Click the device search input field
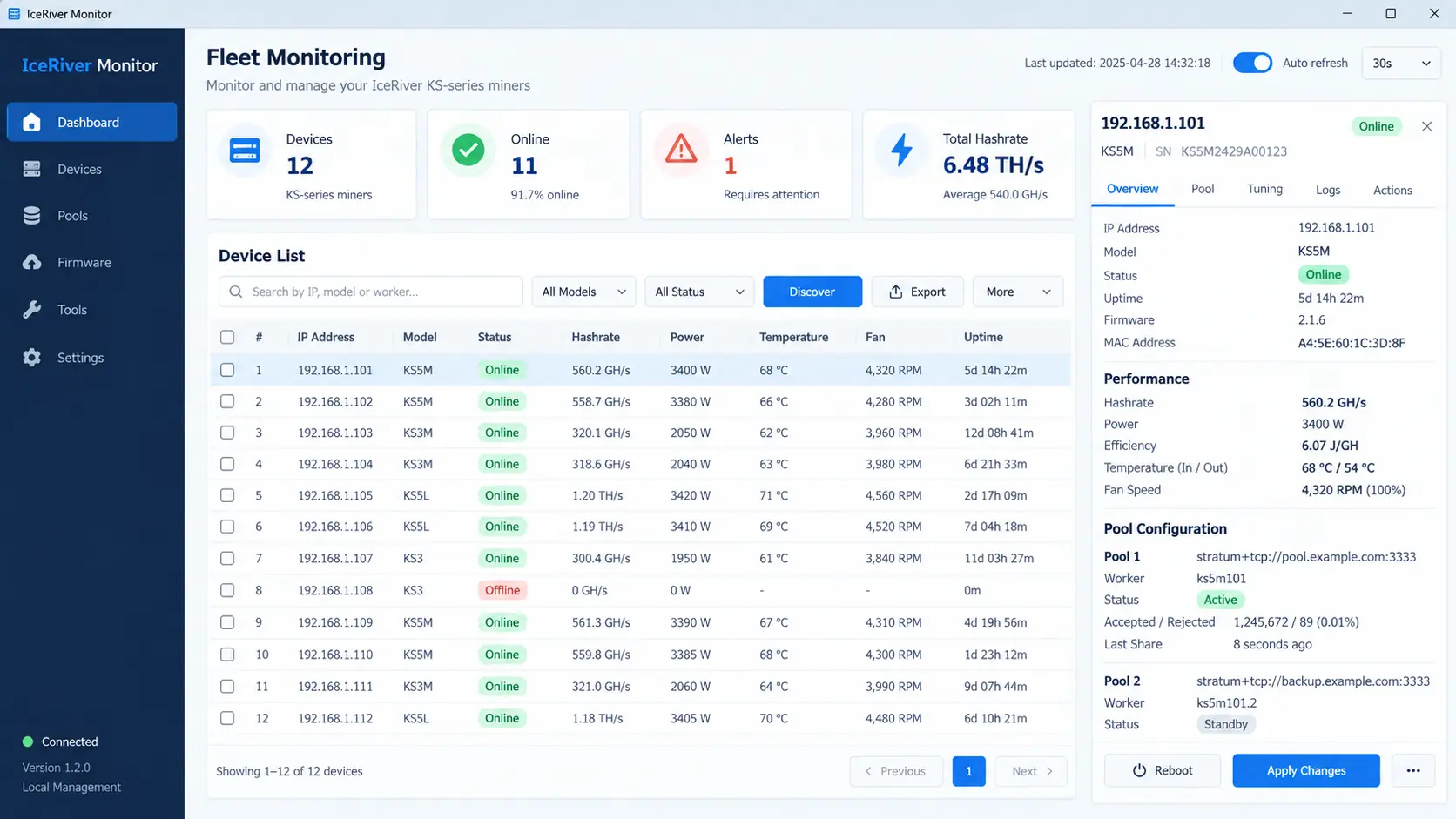 [x=371, y=292]
